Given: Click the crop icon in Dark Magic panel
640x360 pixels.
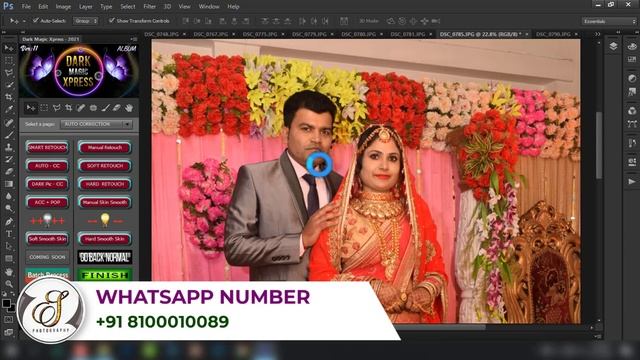Looking at the screenshot, I should click(69, 108).
